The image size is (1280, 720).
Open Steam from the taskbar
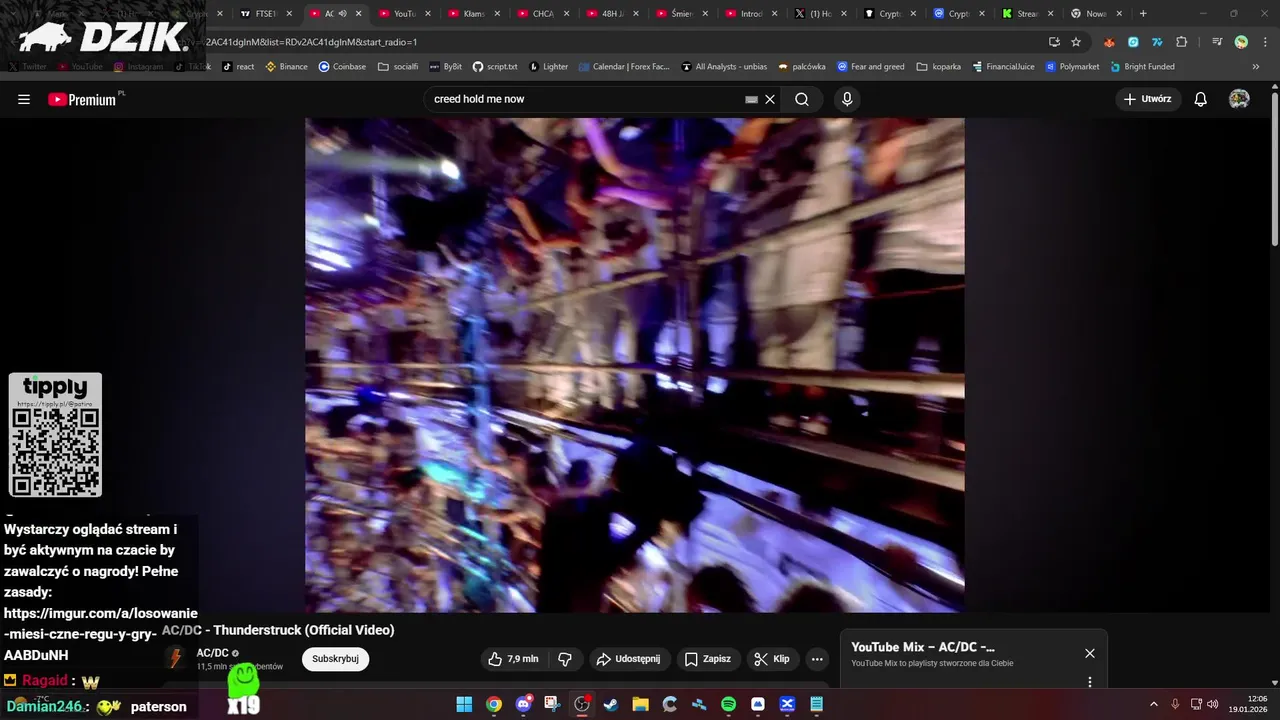pos(611,704)
